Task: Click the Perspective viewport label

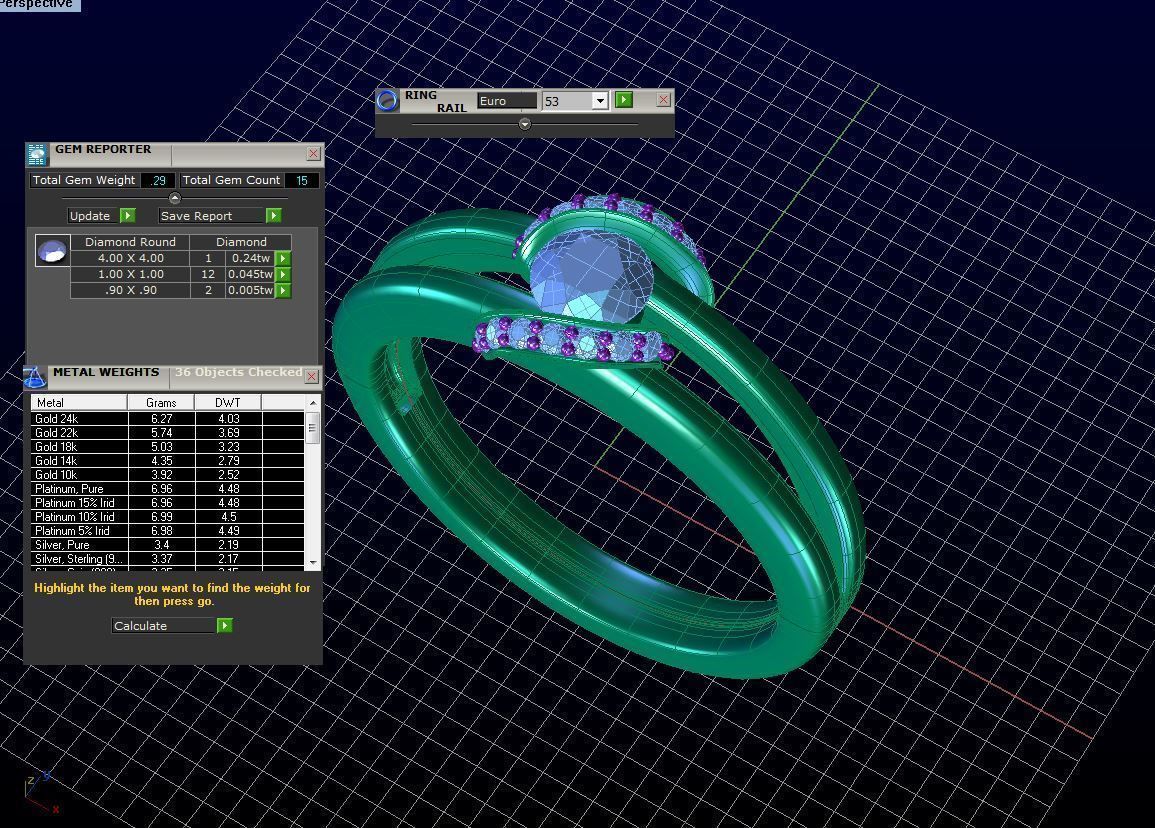Action: (x=38, y=4)
